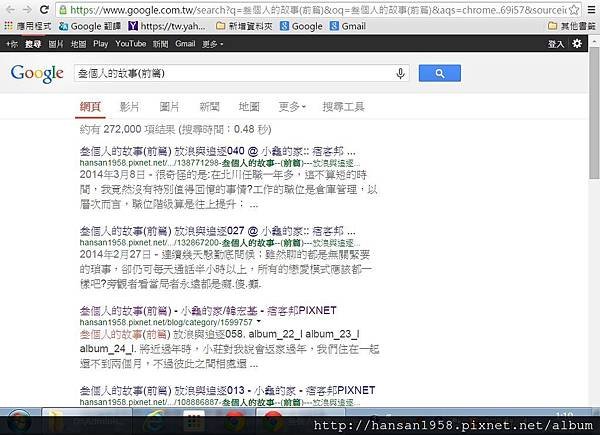Expand 更多 dropdown in results tabs
This screenshot has height=435, width=600.
(292, 107)
